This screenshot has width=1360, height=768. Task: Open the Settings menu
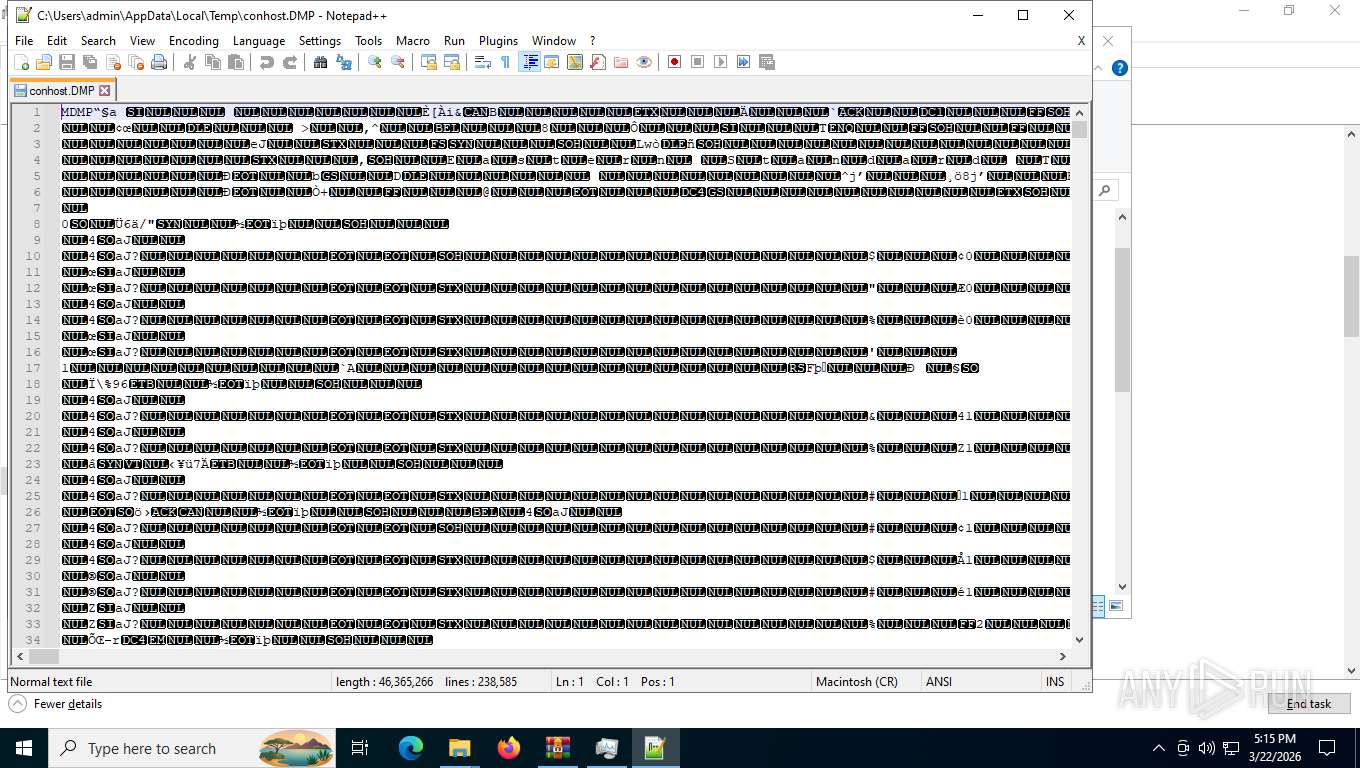320,41
